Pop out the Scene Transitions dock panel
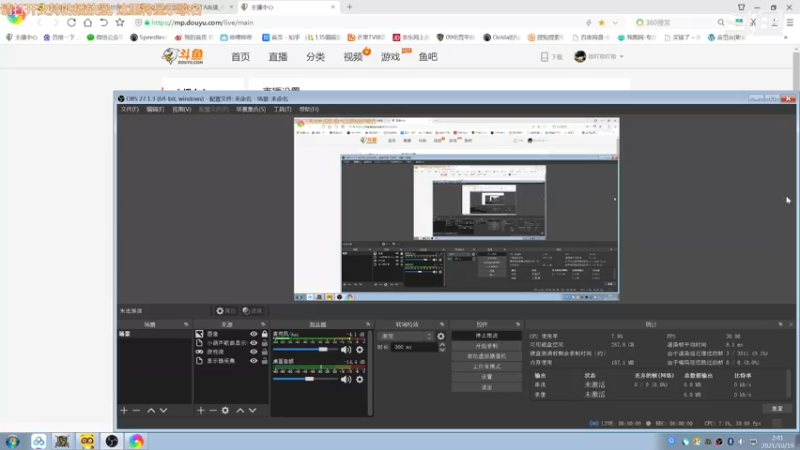 click(x=442, y=324)
